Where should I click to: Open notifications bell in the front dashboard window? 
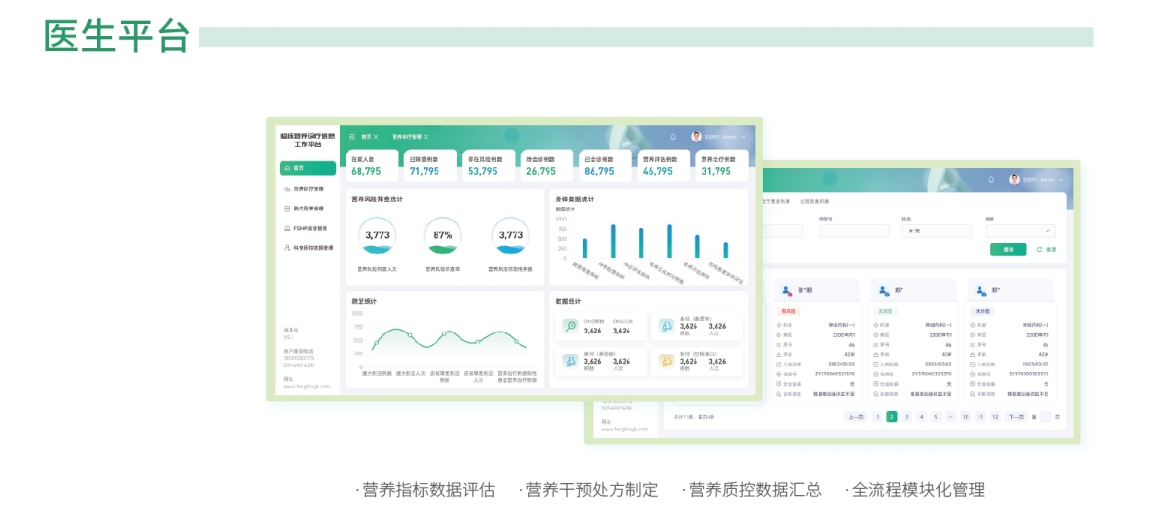(x=673, y=137)
